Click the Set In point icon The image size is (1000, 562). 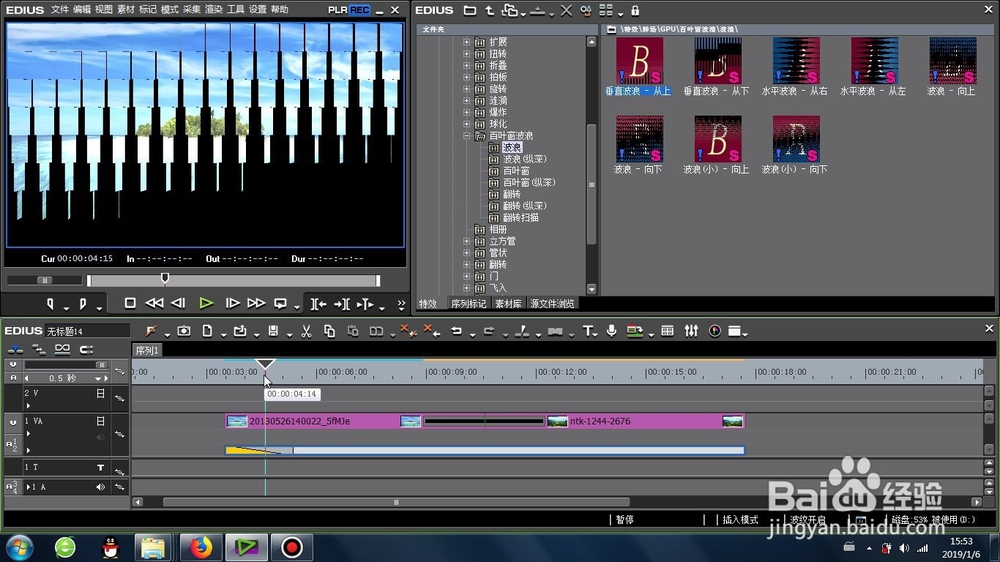[50, 304]
